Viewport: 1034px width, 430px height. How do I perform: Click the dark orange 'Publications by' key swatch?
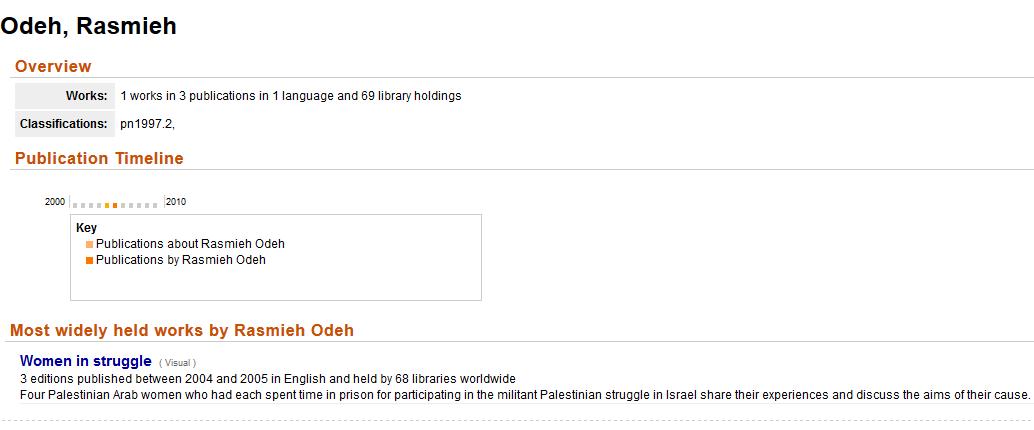[x=90, y=260]
